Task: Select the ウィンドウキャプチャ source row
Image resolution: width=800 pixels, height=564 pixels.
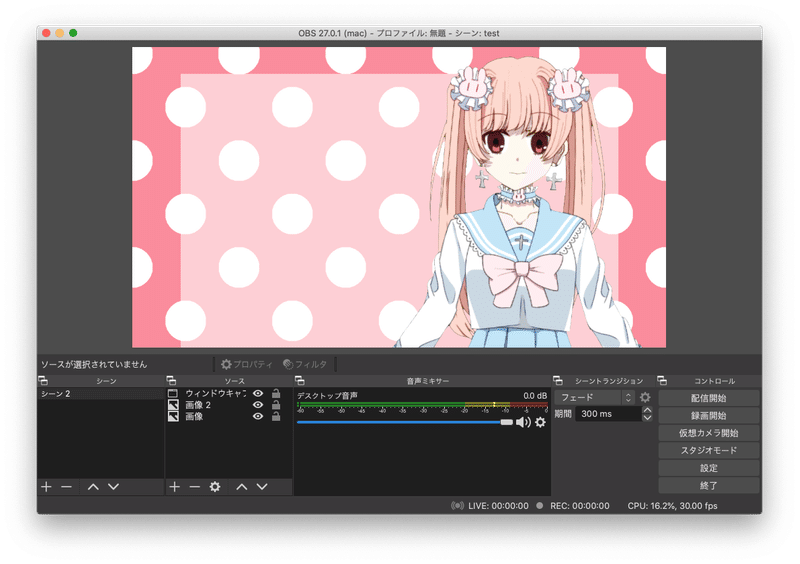Action: click(229, 394)
